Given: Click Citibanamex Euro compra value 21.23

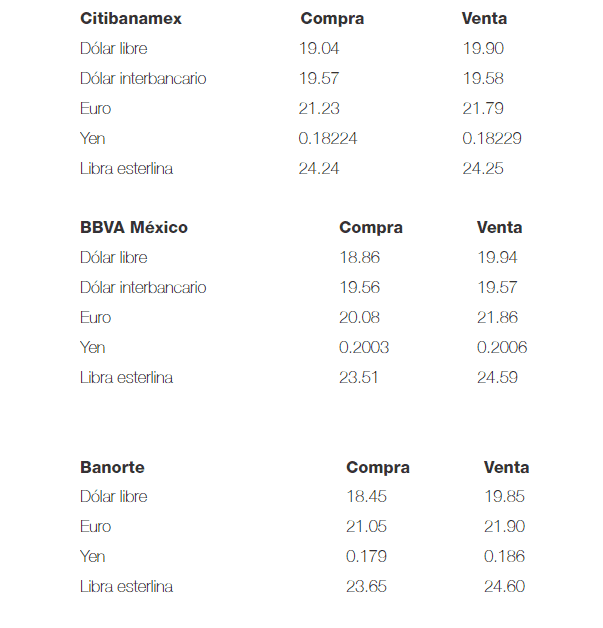Looking at the screenshot, I should pos(319,108).
